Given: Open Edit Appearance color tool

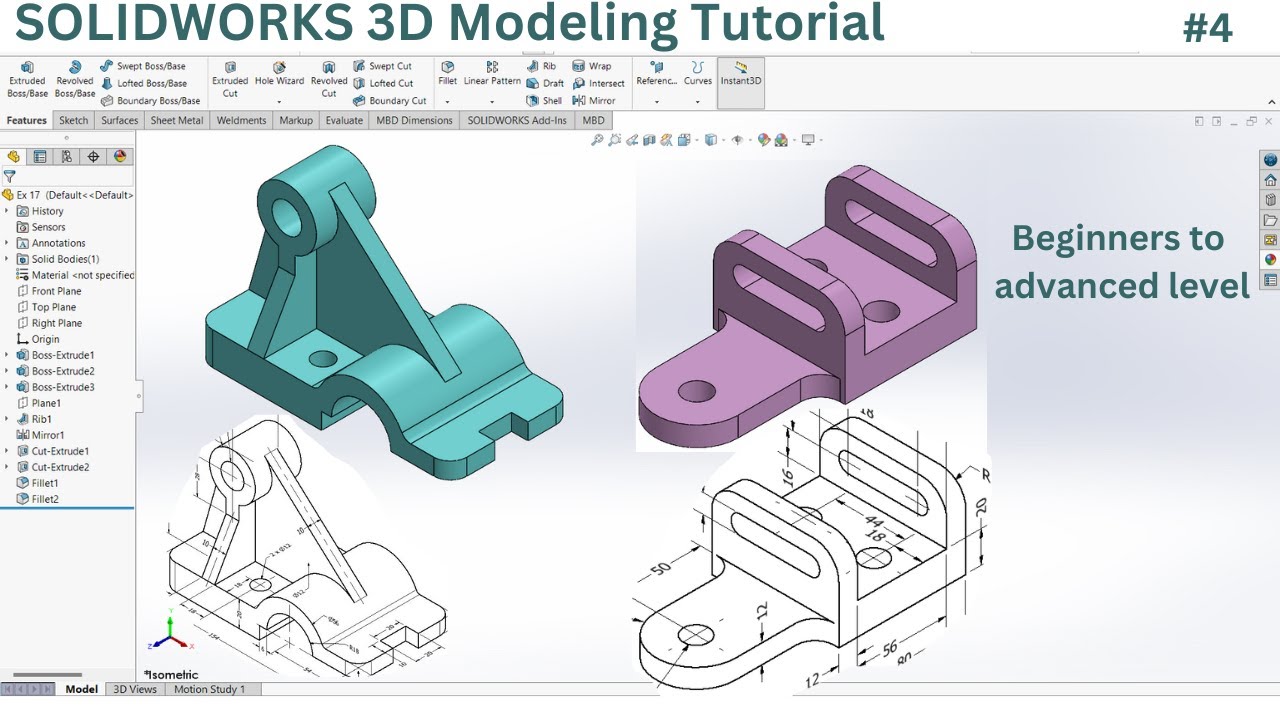Looking at the screenshot, I should [x=764, y=140].
